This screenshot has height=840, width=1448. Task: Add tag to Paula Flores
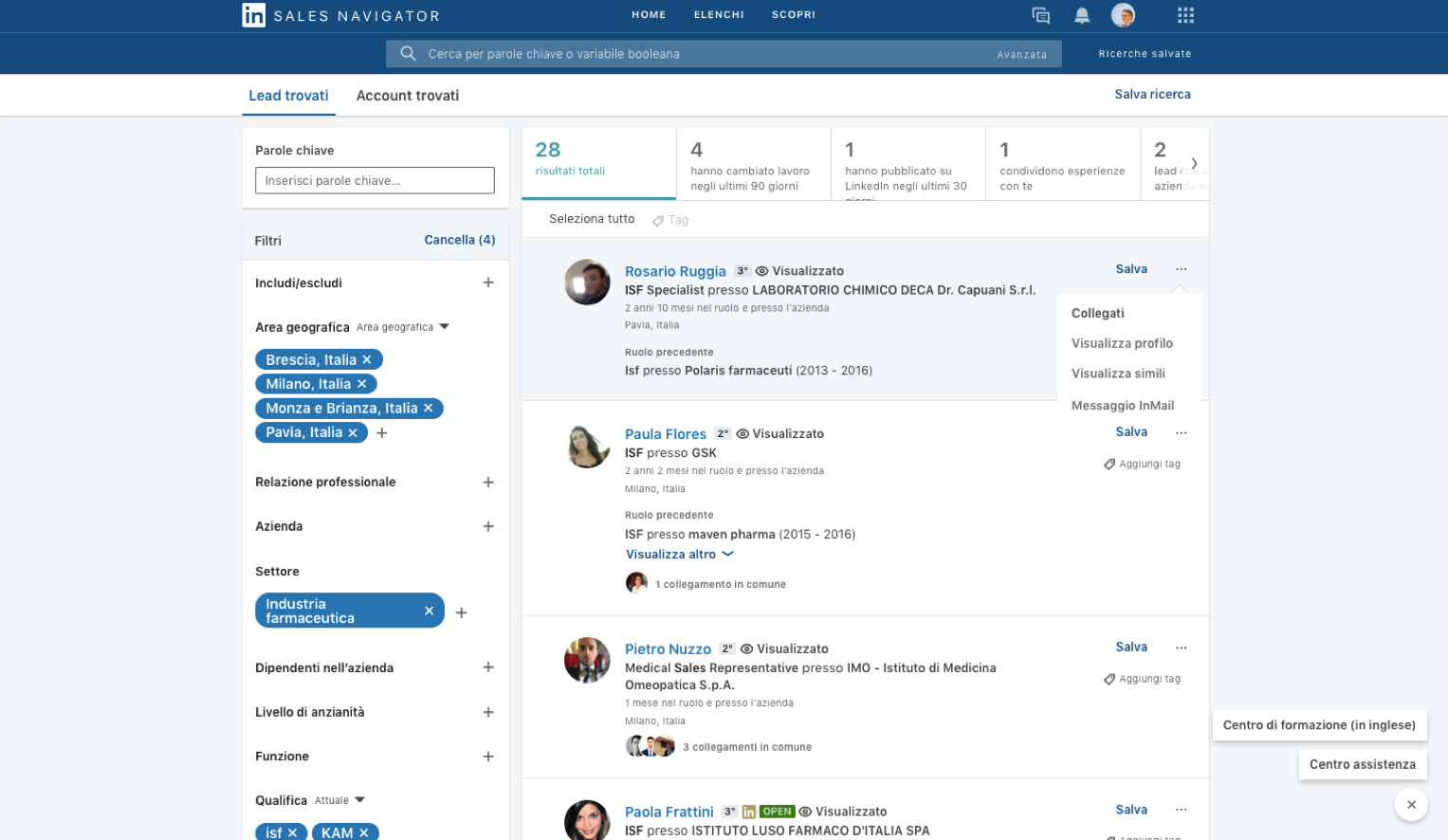pyautogui.click(x=1142, y=465)
